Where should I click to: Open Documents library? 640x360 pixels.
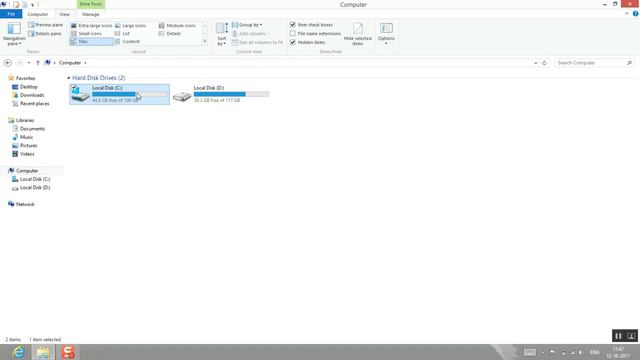point(32,129)
